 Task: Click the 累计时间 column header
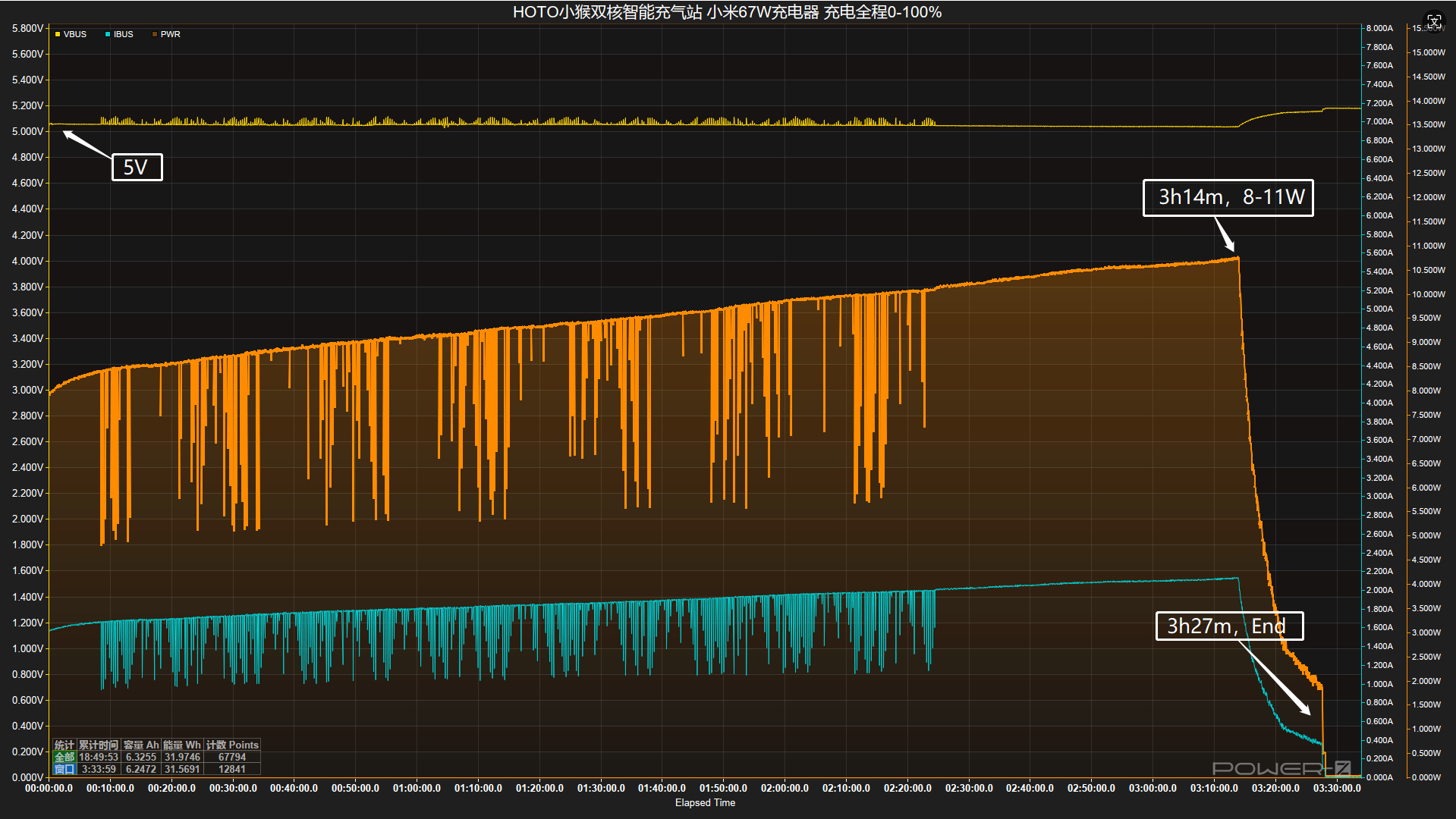pyautogui.click(x=99, y=745)
